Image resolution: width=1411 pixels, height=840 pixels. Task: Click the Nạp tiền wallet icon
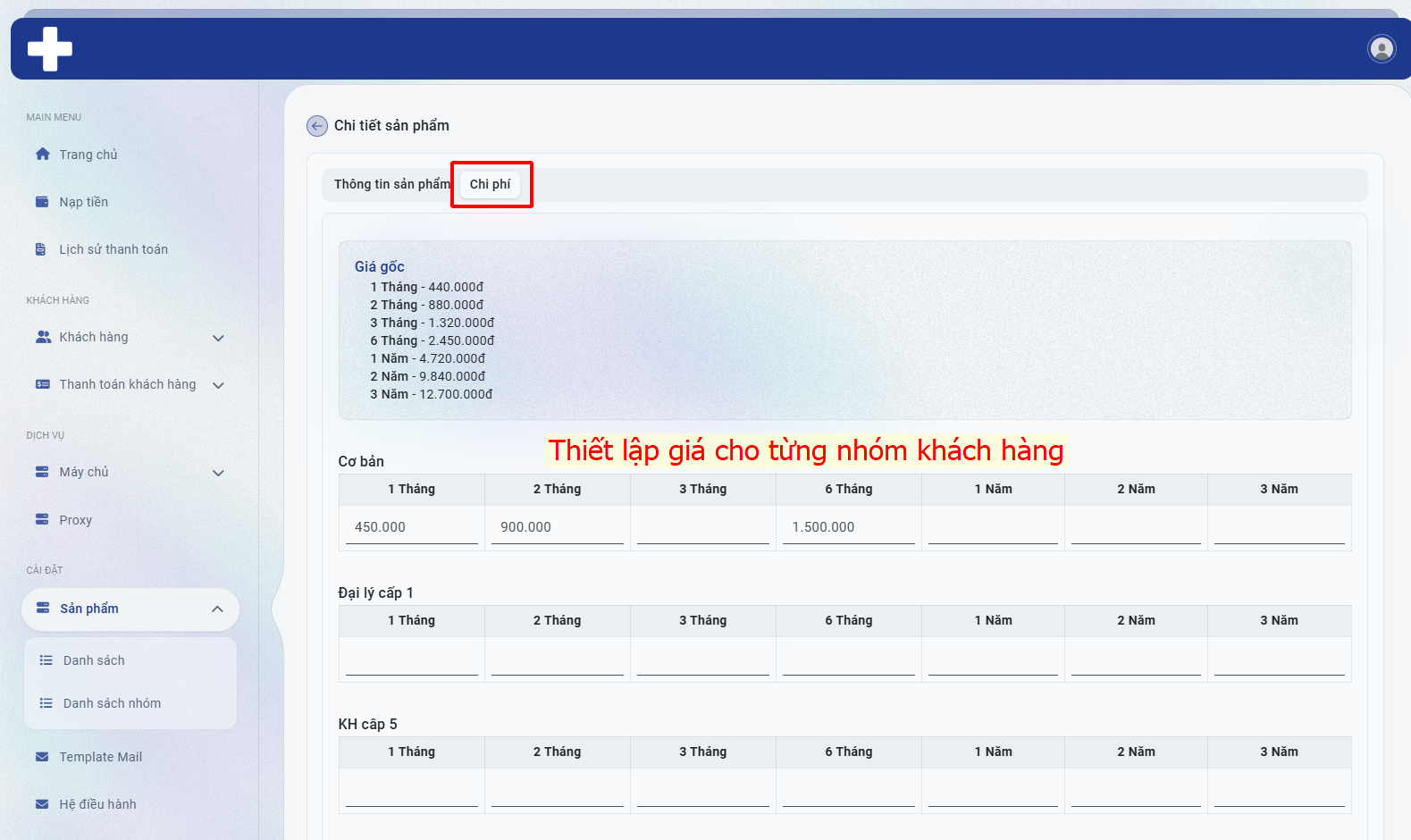pos(42,201)
